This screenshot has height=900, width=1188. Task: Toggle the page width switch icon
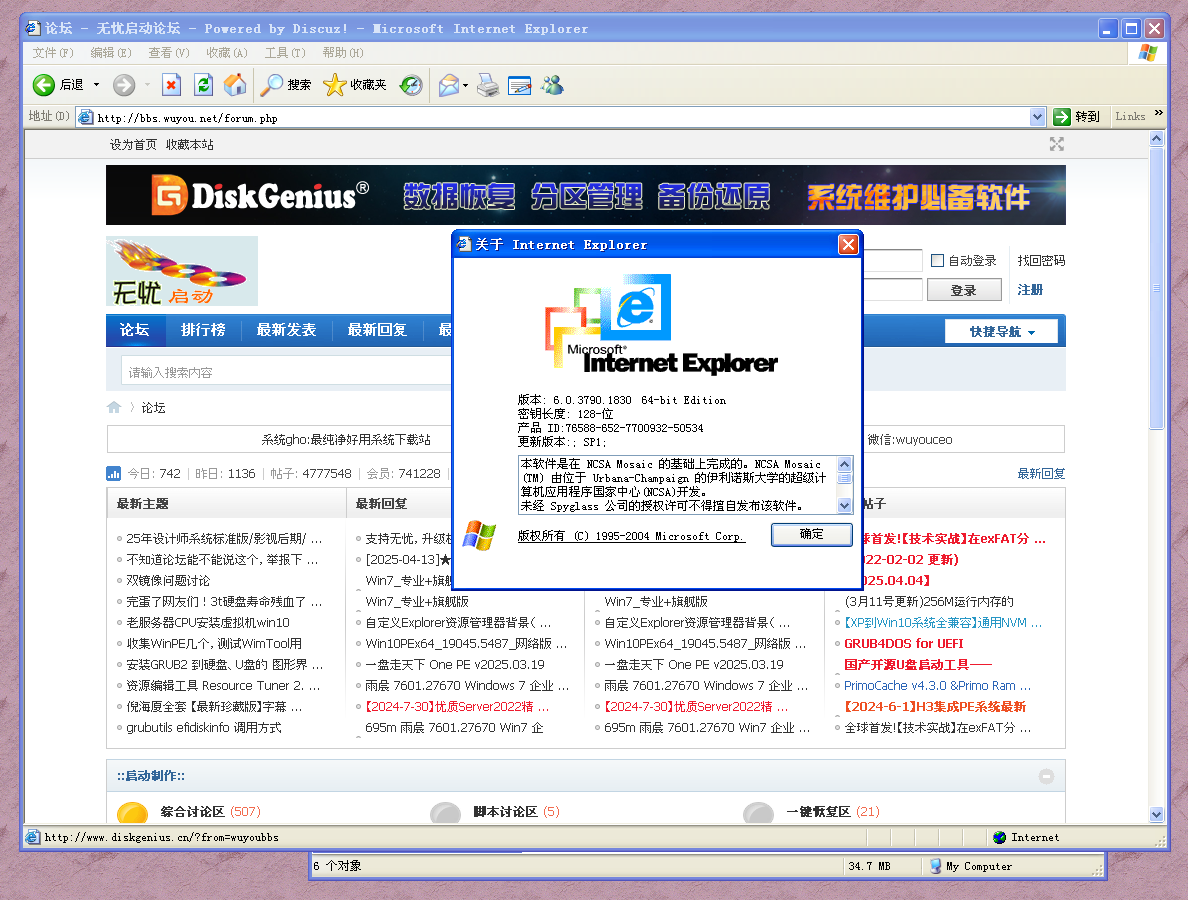(1056, 144)
